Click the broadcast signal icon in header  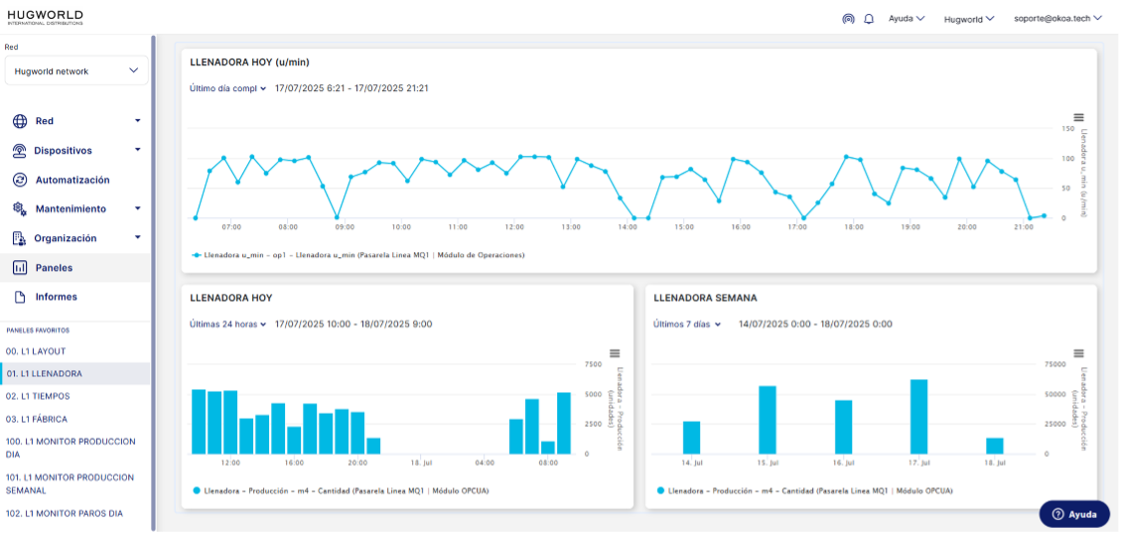click(848, 18)
